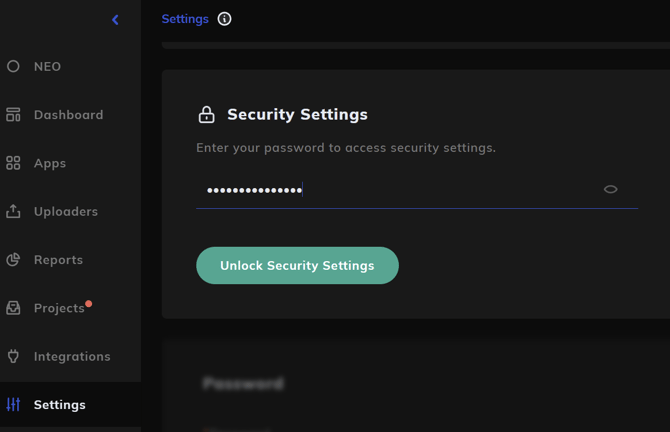Click the red Projects notification dot
Image resolution: width=670 pixels, height=432 pixels.
pos(89,303)
